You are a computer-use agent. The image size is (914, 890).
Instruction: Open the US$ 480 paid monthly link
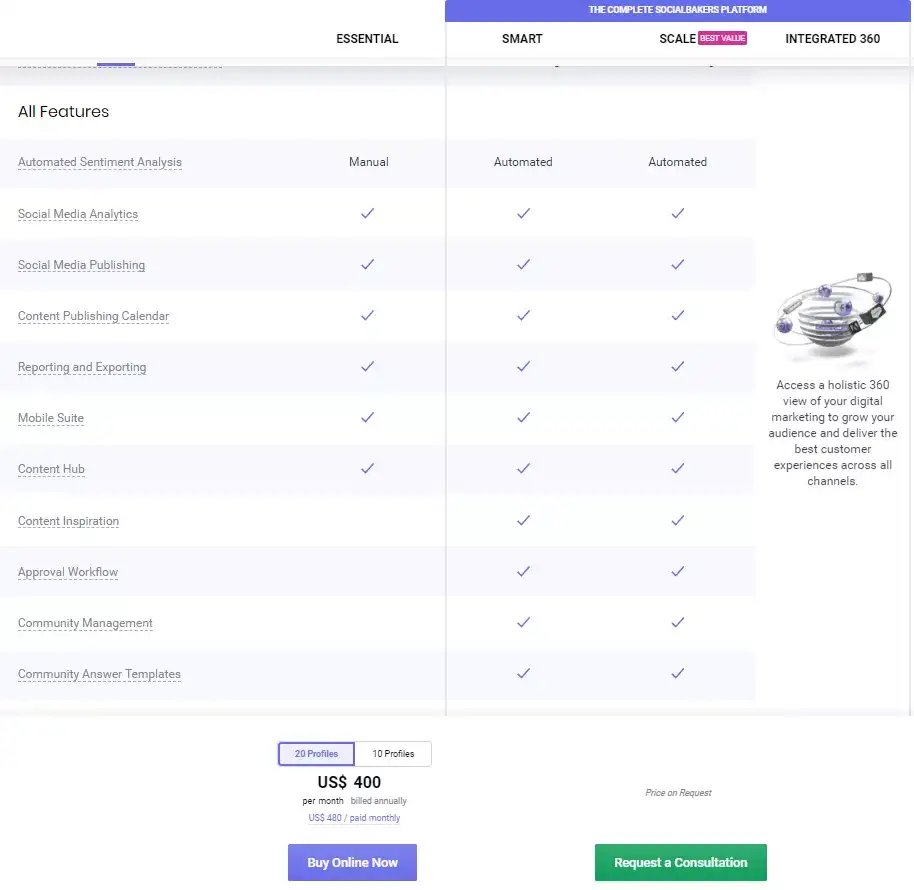tap(354, 818)
